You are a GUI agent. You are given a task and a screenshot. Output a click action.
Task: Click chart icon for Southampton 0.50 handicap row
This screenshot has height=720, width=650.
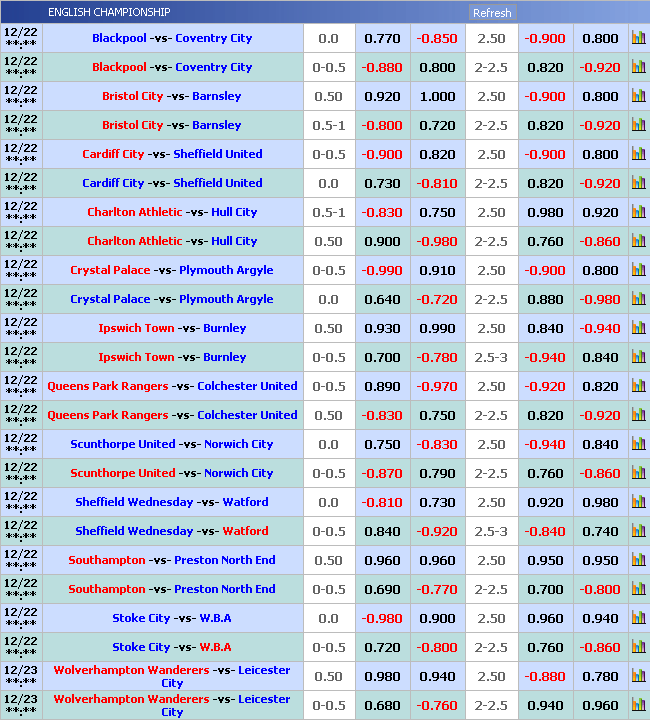tap(638, 561)
